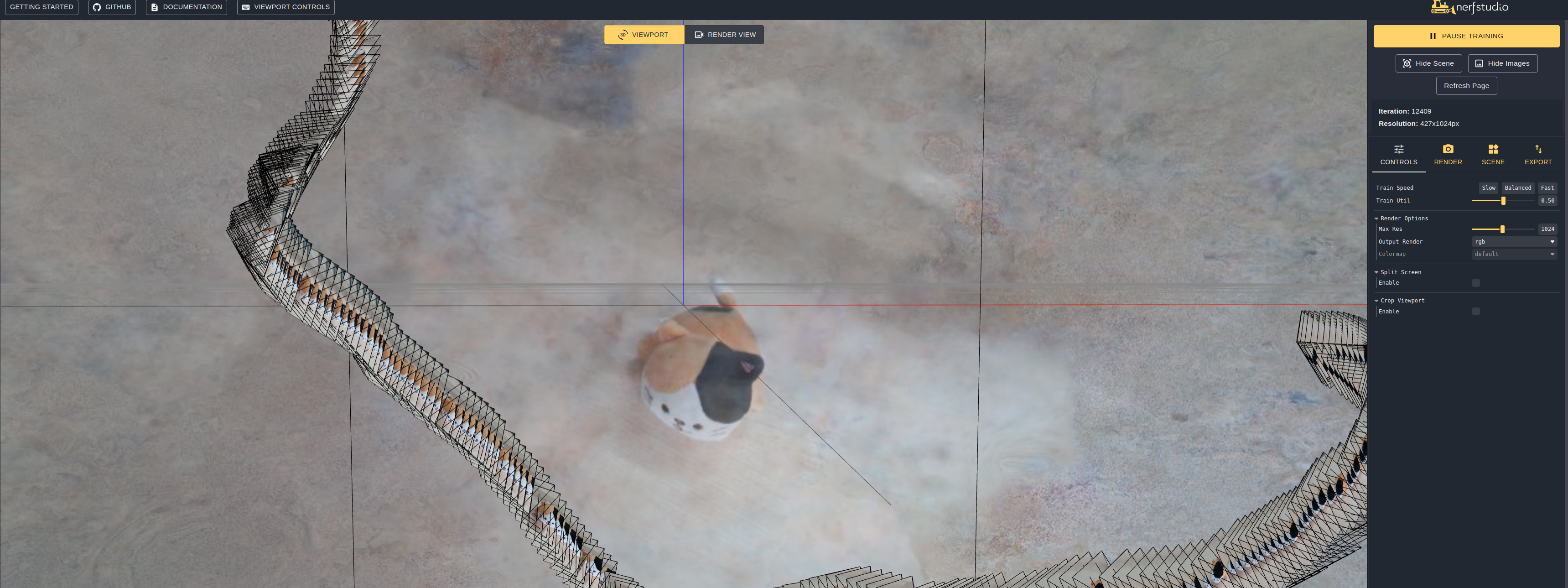This screenshot has height=588, width=1568.
Task: Click the GitHub octocat icon
Action: pyautogui.click(x=97, y=7)
